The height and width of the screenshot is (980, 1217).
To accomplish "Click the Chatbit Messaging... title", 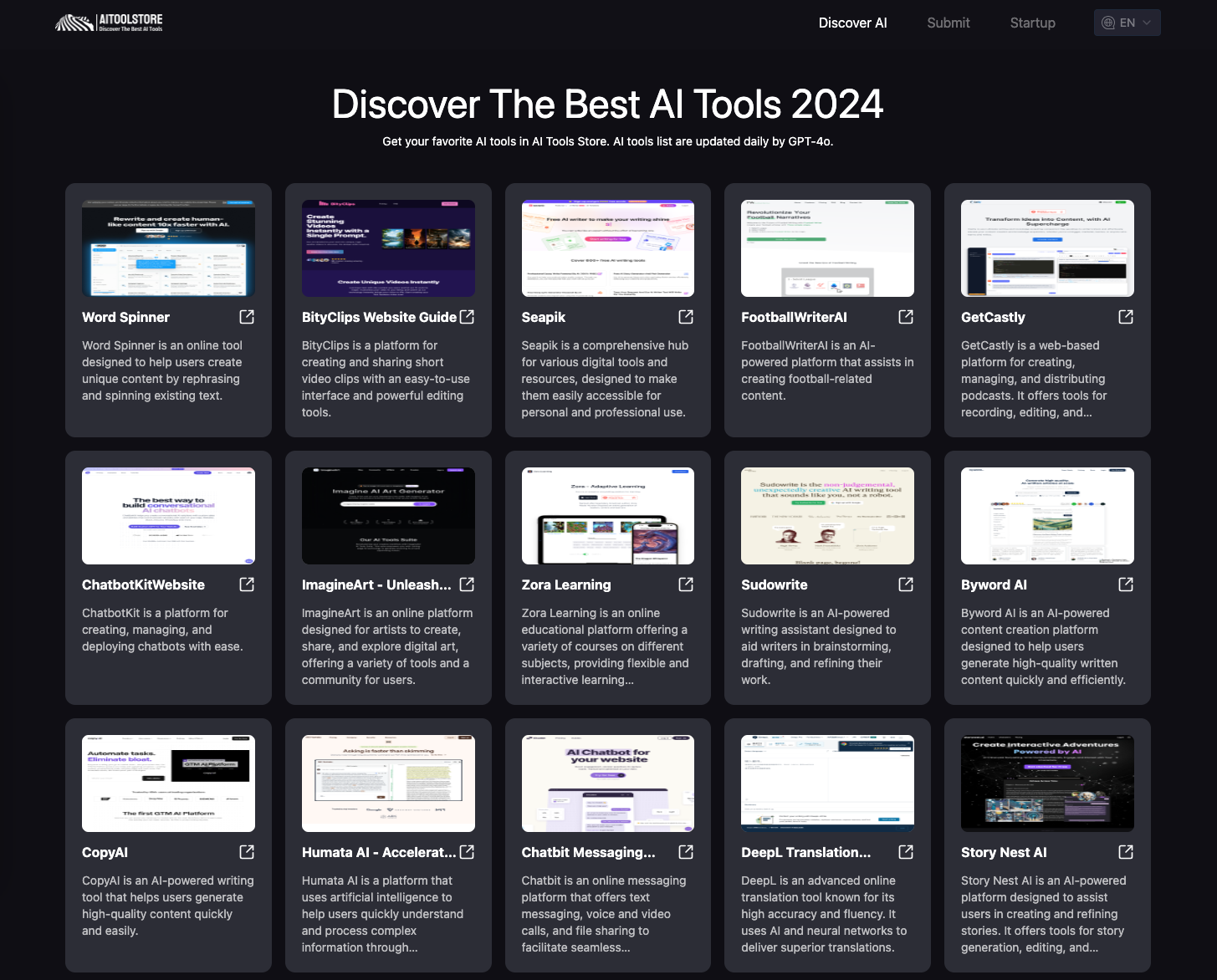I will (x=588, y=852).
